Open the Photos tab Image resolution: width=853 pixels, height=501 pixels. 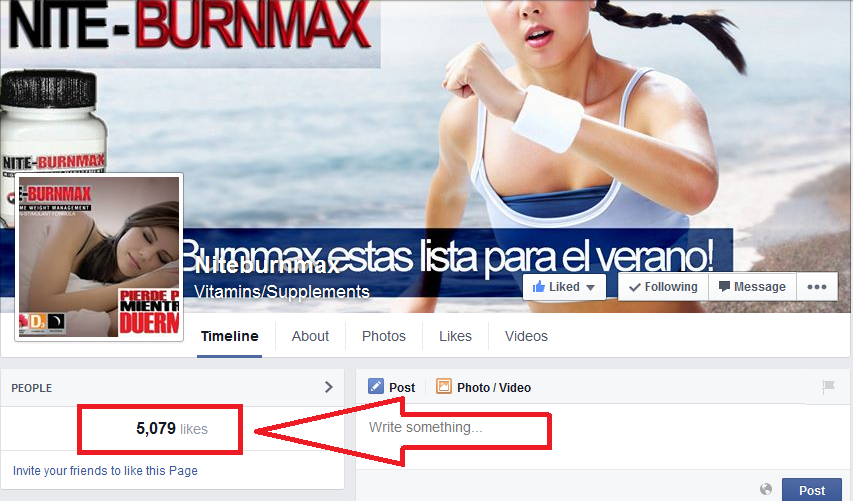click(384, 336)
